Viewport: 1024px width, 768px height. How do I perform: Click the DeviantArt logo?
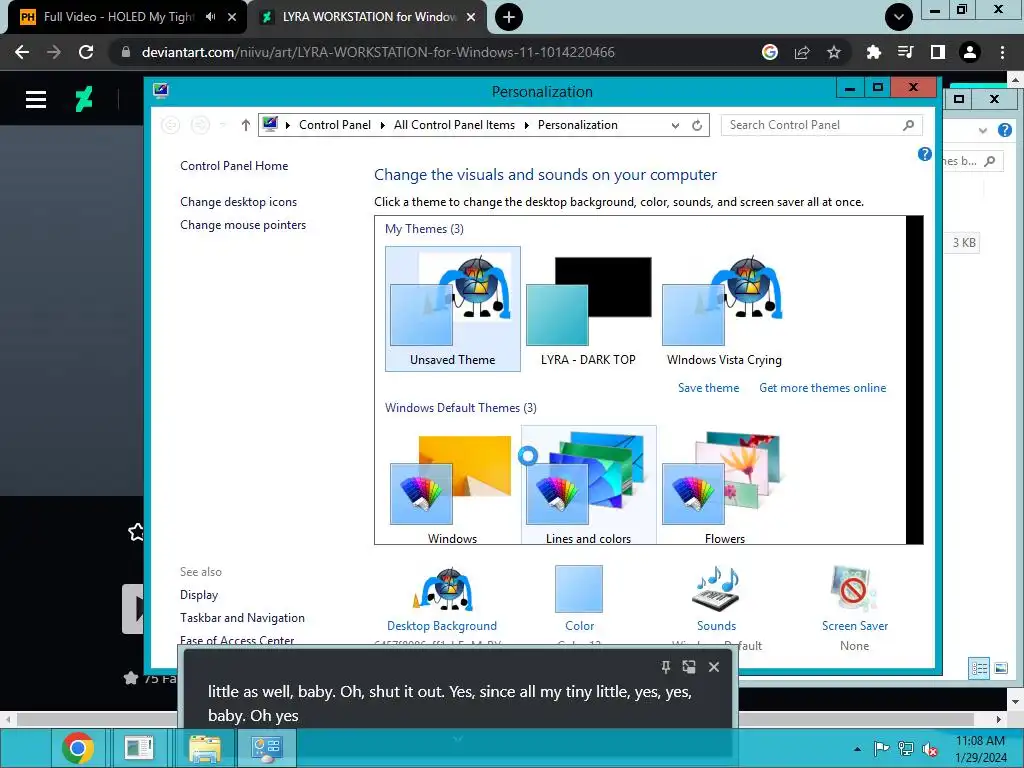(84, 99)
